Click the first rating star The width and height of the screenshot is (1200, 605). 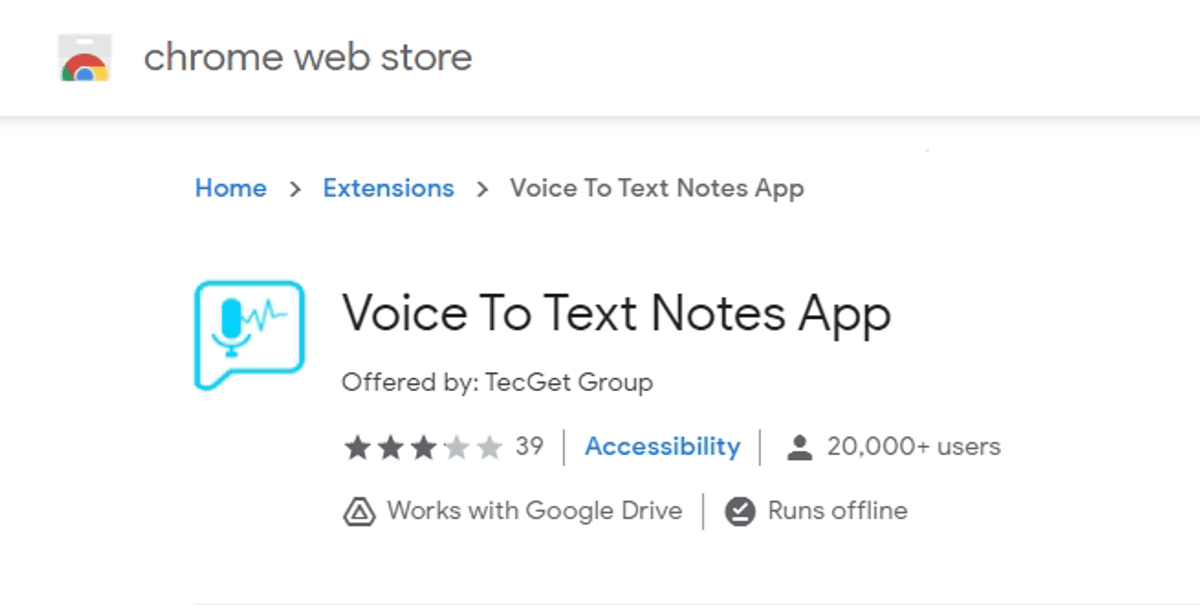coord(357,447)
